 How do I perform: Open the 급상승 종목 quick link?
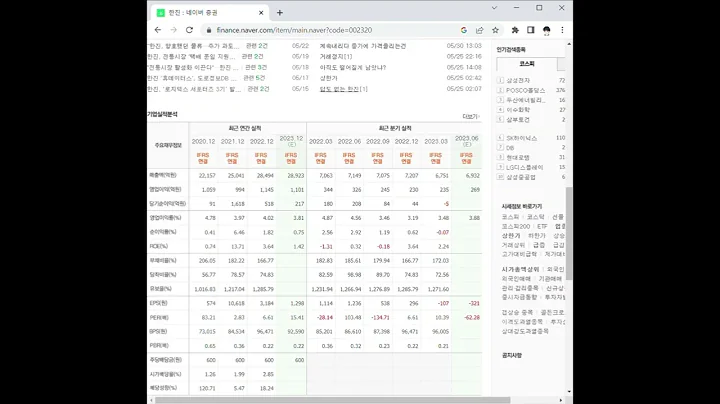point(517,313)
